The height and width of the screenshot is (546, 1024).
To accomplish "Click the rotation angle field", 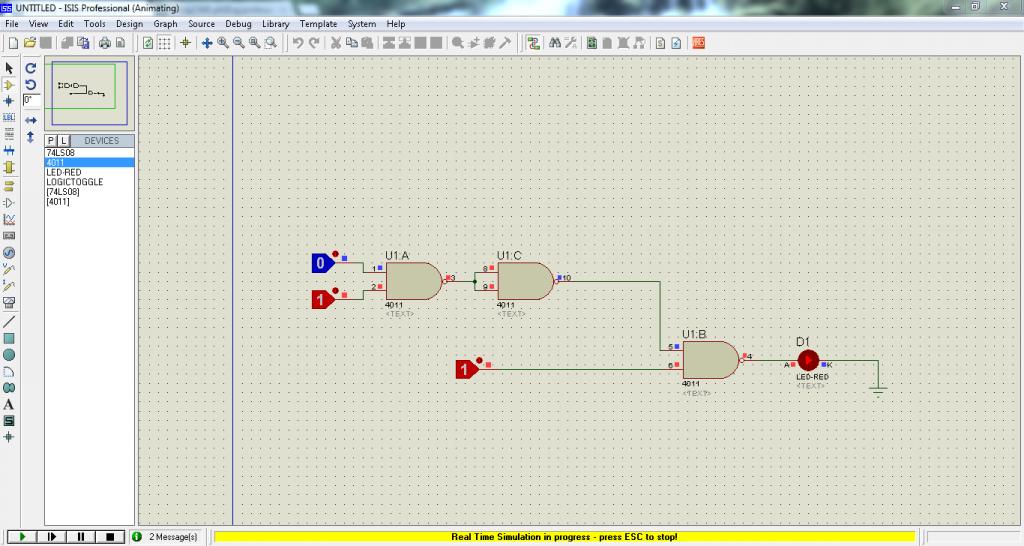I will coord(31,101).
